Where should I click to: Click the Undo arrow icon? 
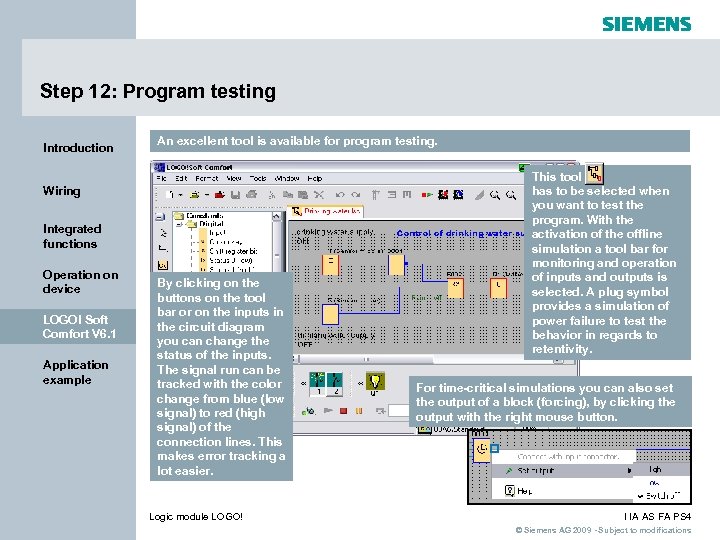pyautogui.click(x=340, y=195)
